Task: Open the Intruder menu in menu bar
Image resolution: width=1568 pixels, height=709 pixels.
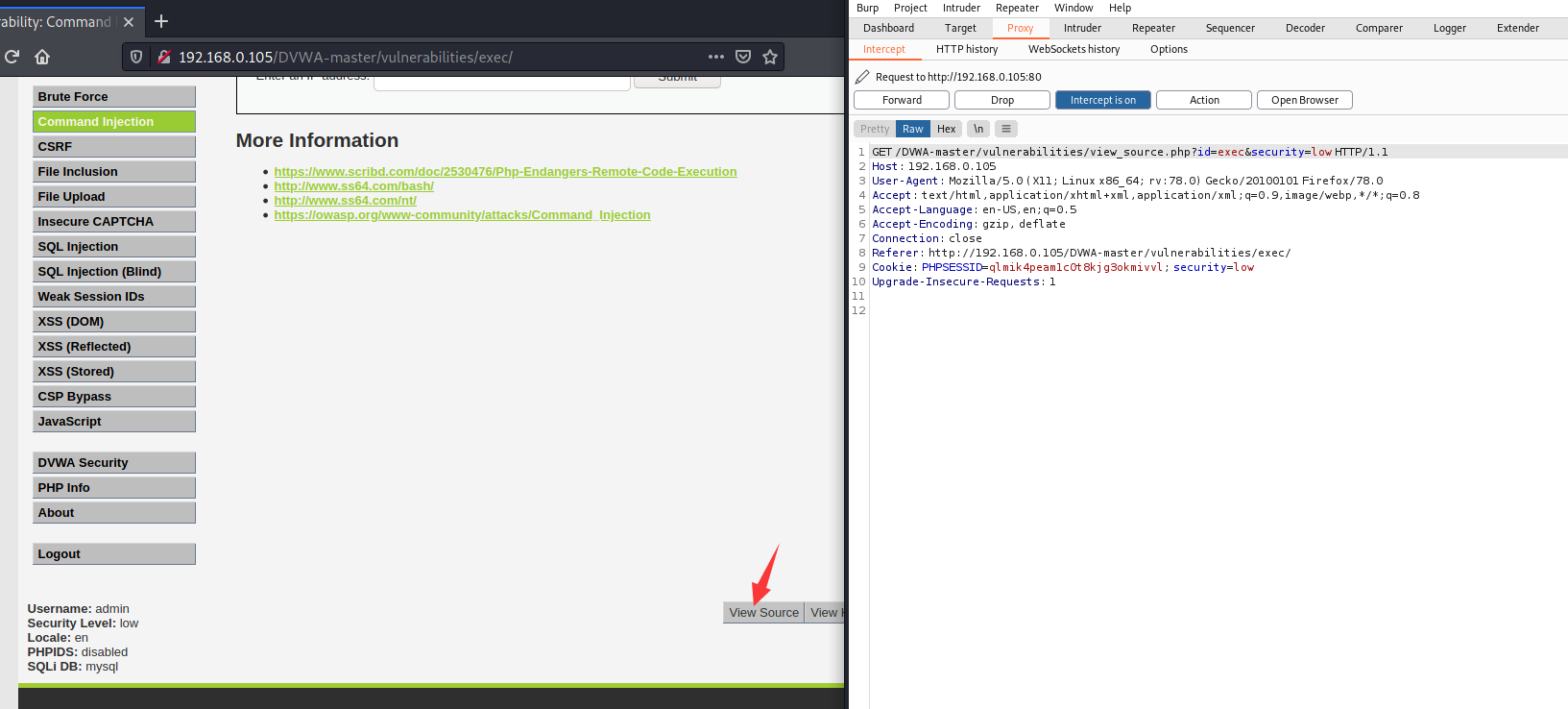Action: pos(961,8)
